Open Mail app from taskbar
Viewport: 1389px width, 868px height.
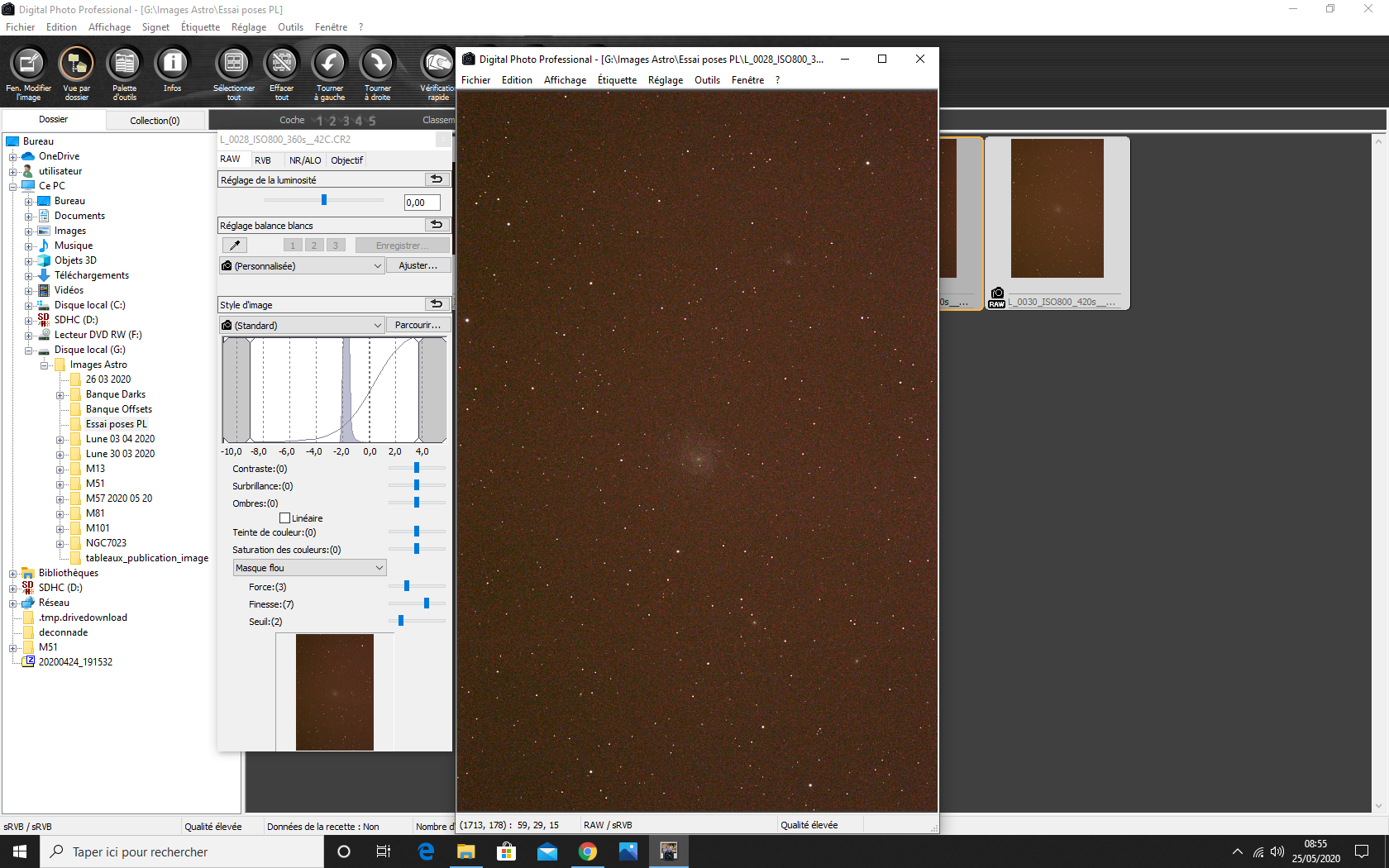[547, 851]
